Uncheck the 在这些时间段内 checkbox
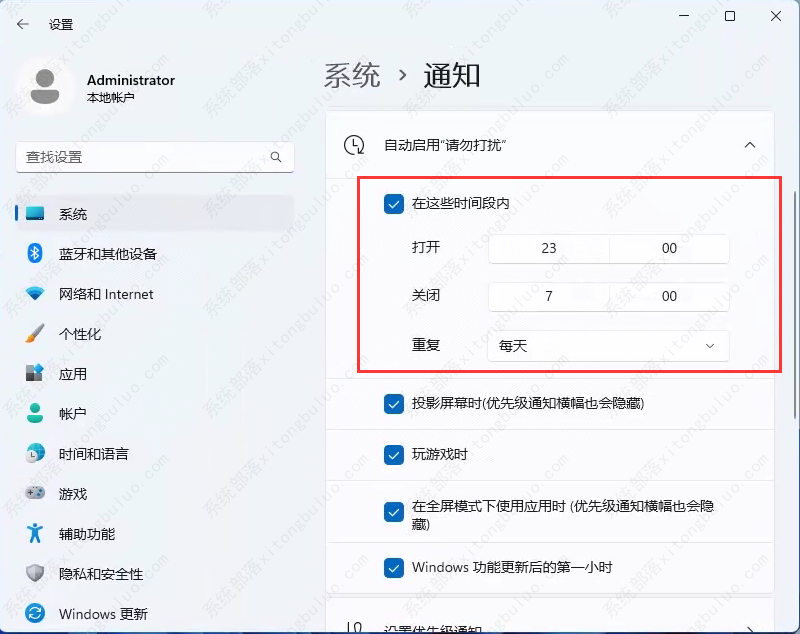This screenshot has width=800, height=634. (394, 204)
